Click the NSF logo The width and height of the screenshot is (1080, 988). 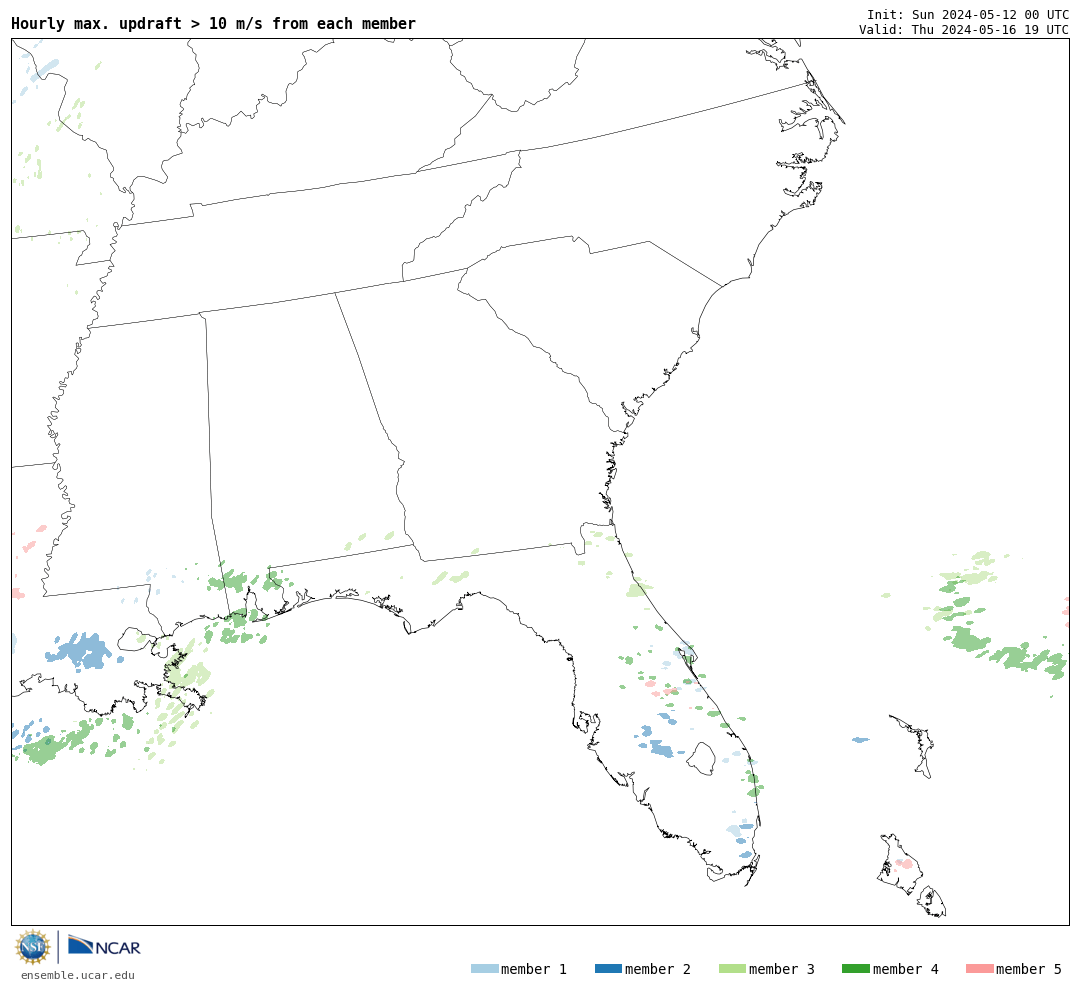[32, 947]
